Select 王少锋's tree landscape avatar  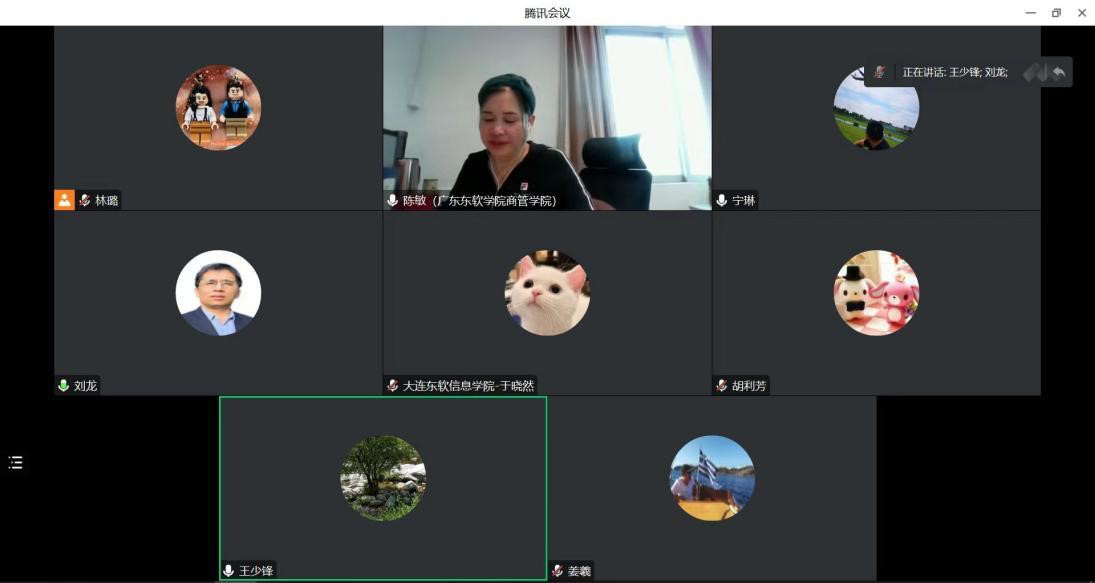click(x=383, y=478)
